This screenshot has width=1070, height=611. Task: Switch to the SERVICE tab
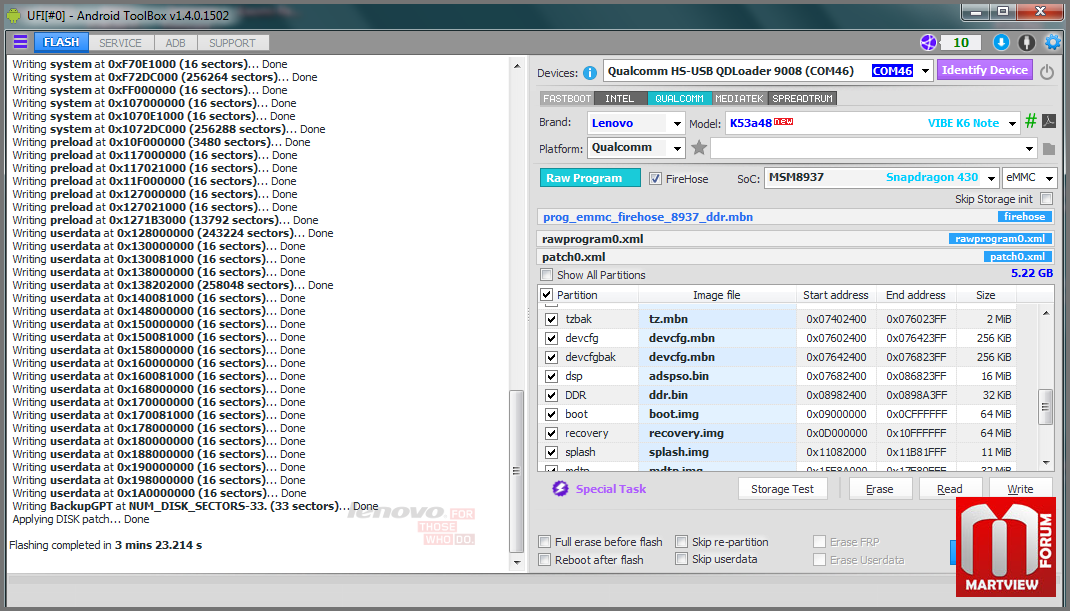pyautogui.click(x=120, y=43)
